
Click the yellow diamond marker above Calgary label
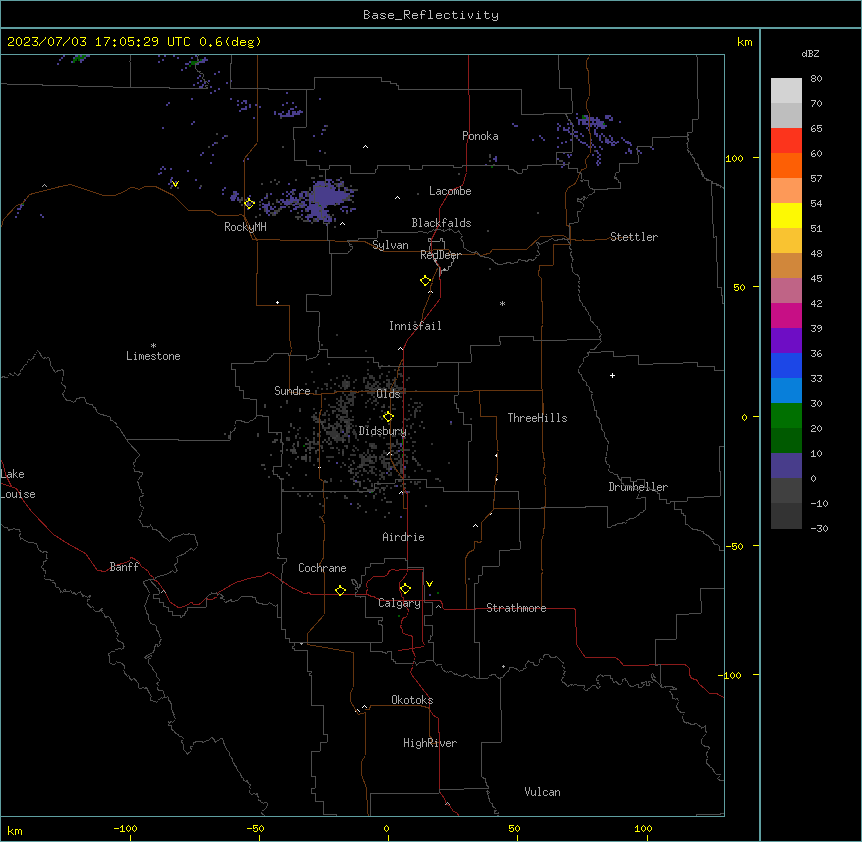405,589
